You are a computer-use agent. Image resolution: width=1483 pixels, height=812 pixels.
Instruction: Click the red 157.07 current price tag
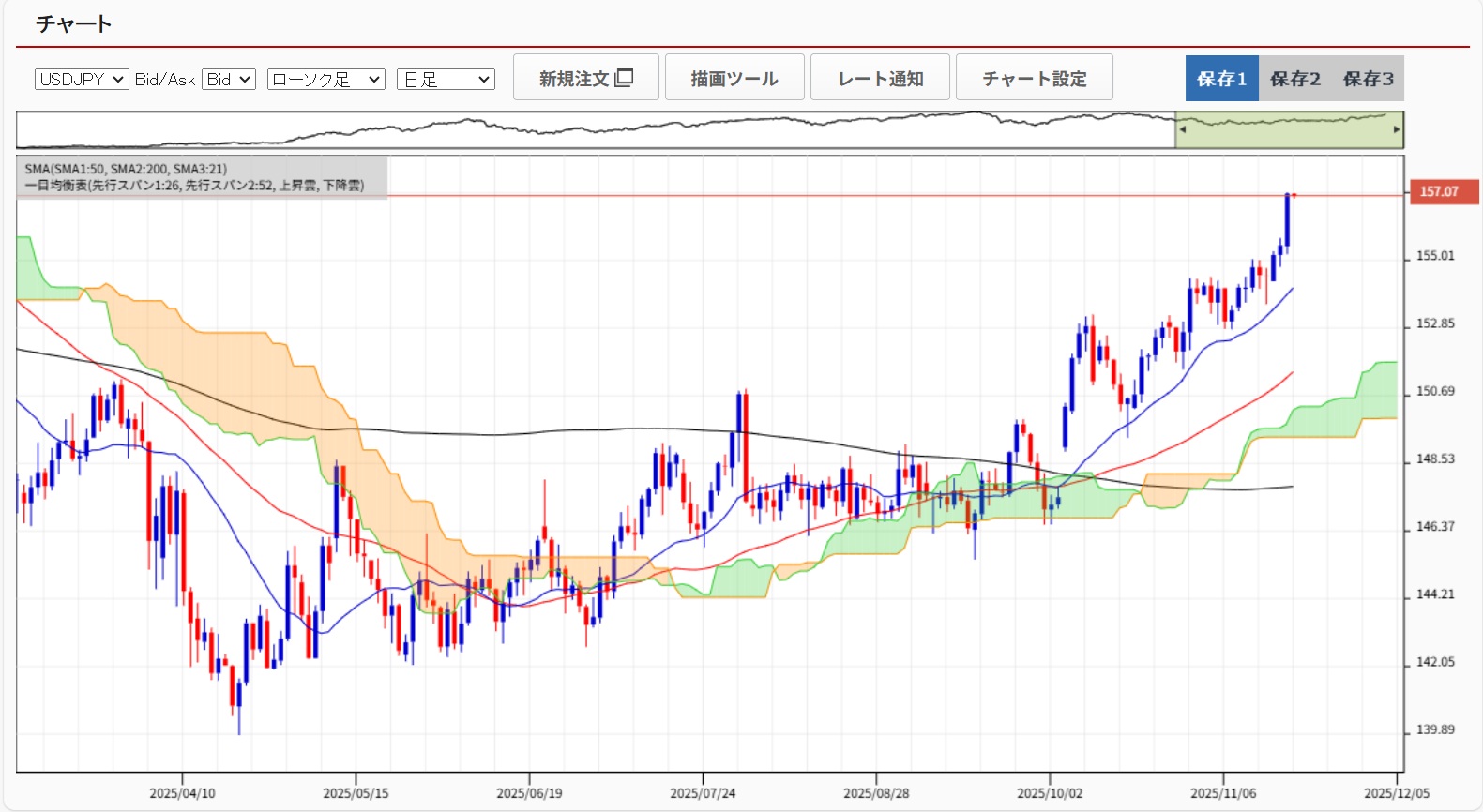pyautogui.click(x=1443, y=191)
